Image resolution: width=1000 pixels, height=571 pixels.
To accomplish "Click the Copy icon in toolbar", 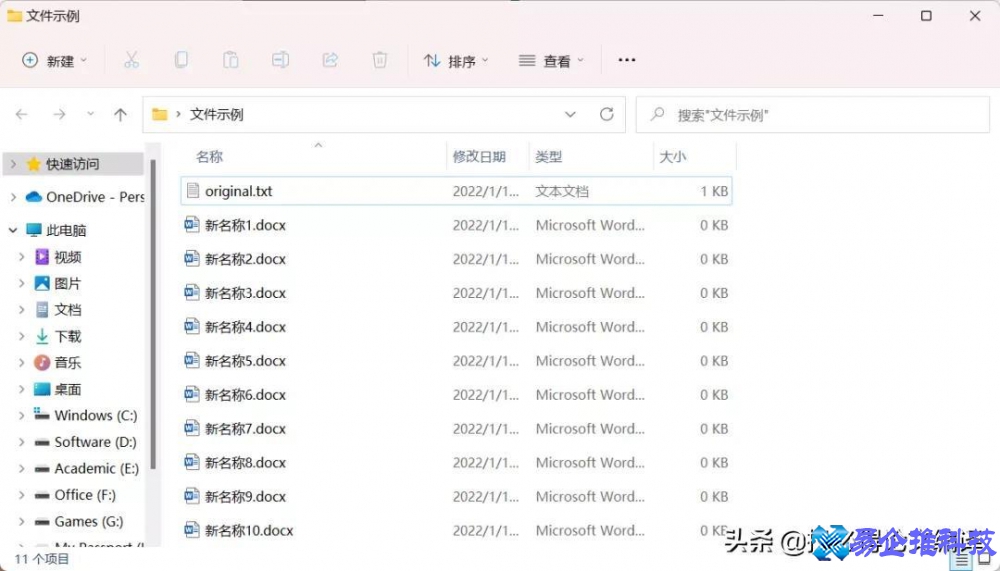I will click(181, 60).
